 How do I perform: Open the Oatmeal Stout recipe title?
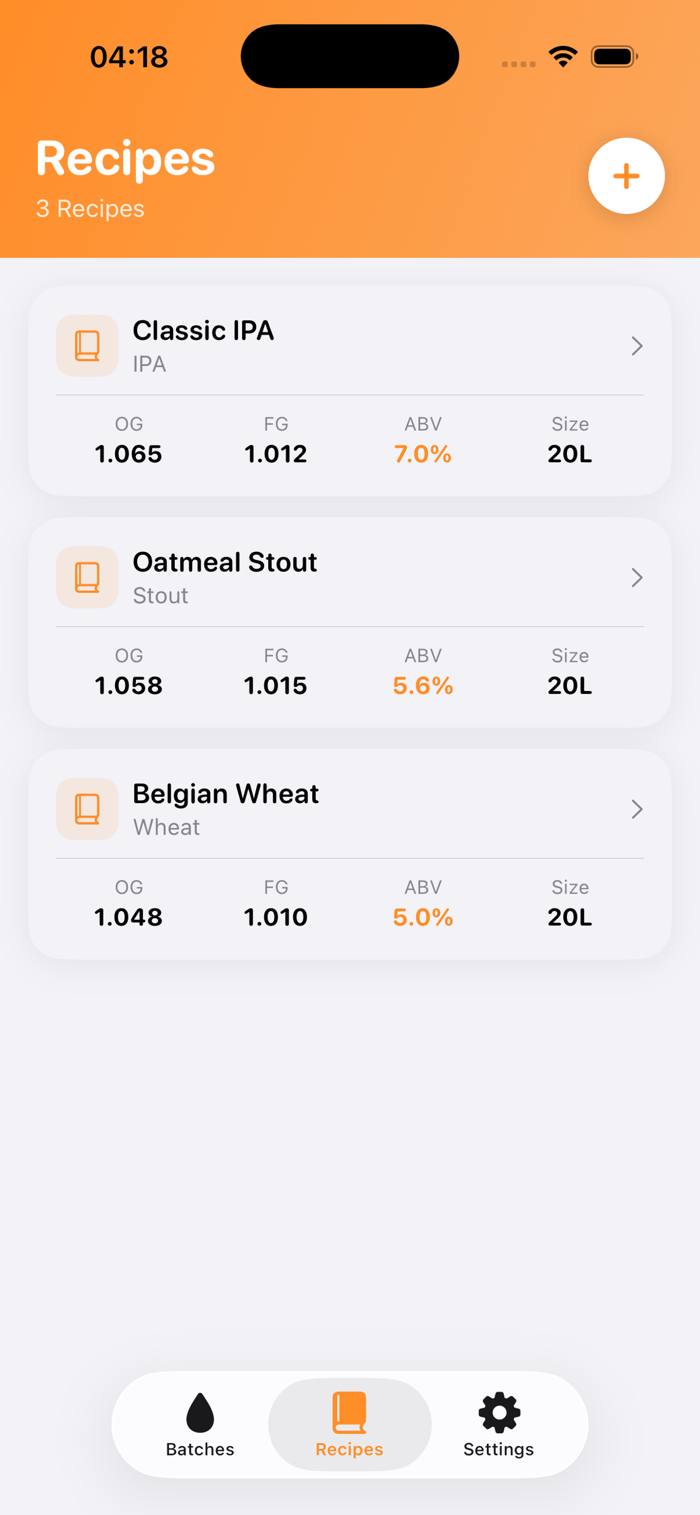pyautogui.click(x=225, y=562)
